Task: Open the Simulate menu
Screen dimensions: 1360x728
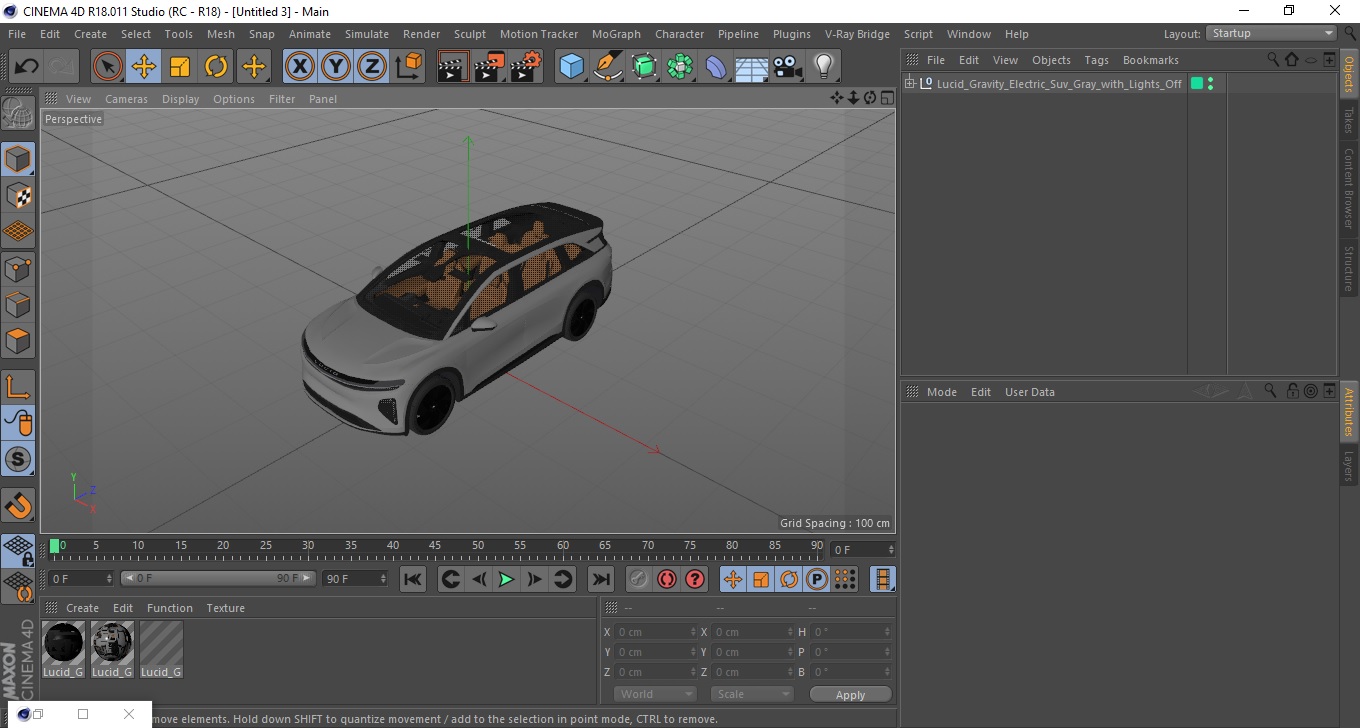Action: [x=367, y=34]
